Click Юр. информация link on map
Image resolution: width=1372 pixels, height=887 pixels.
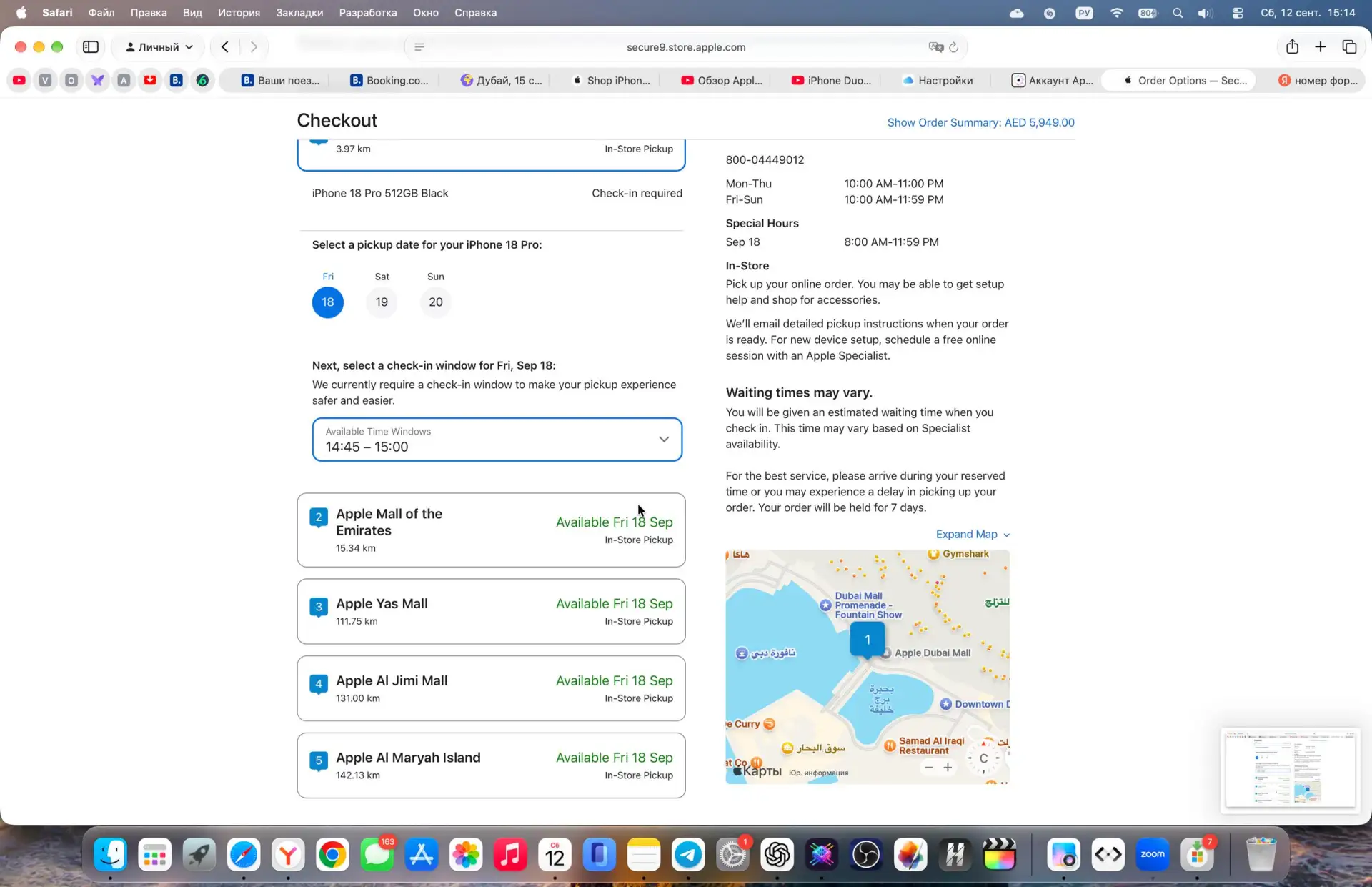[818, 773]
